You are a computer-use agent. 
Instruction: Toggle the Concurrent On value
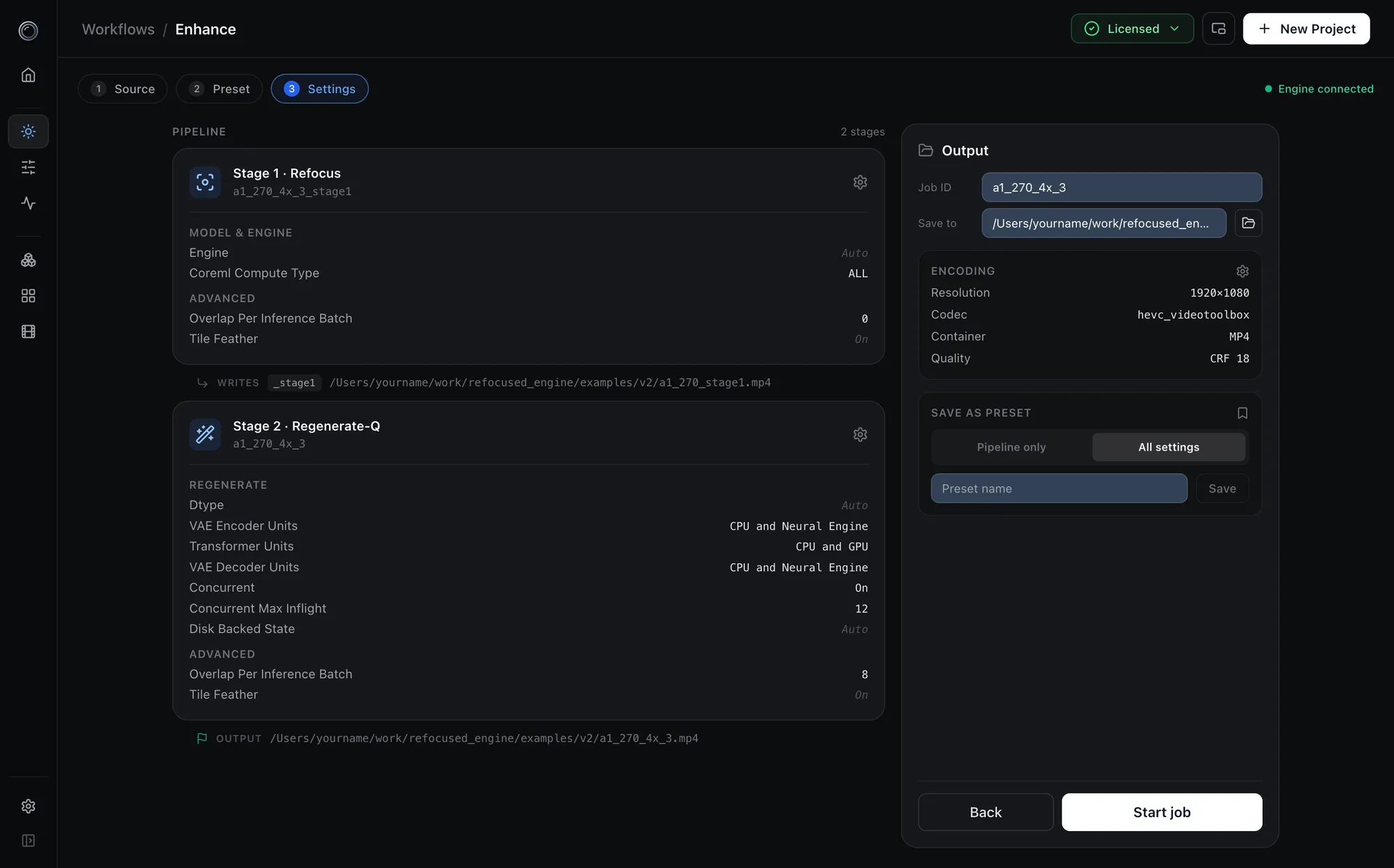(x=861, y=588)
